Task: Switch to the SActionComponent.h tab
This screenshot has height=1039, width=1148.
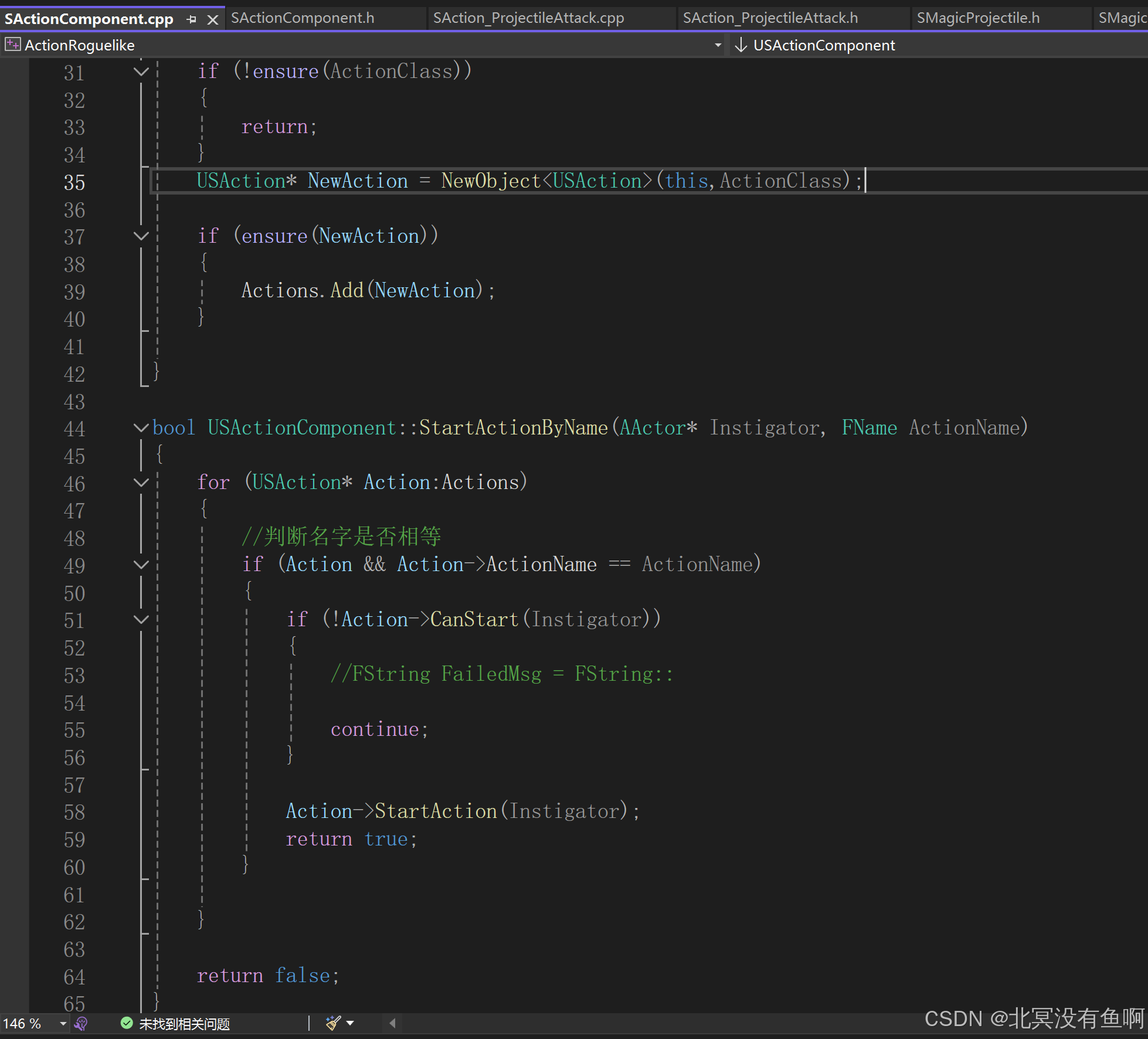Action: click(303, 18)
